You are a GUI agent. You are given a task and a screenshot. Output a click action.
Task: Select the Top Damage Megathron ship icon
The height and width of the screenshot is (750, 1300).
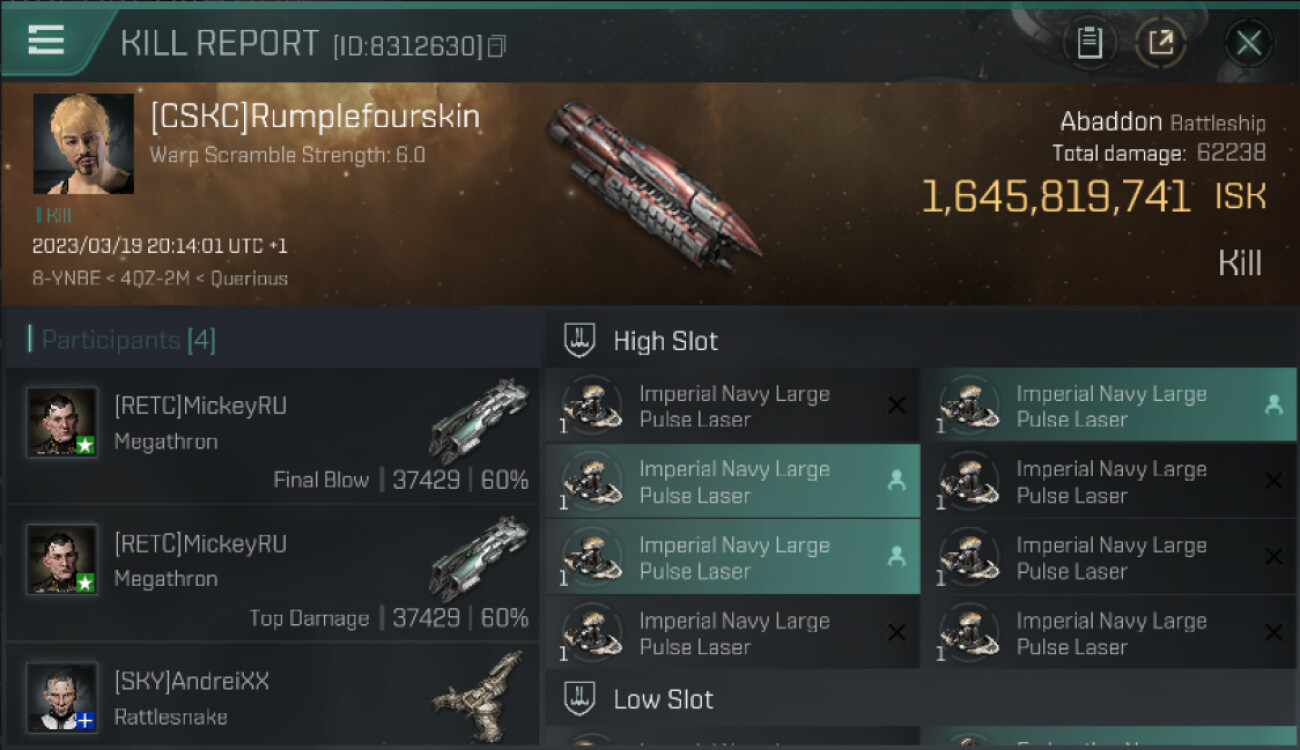coord(478,557)
